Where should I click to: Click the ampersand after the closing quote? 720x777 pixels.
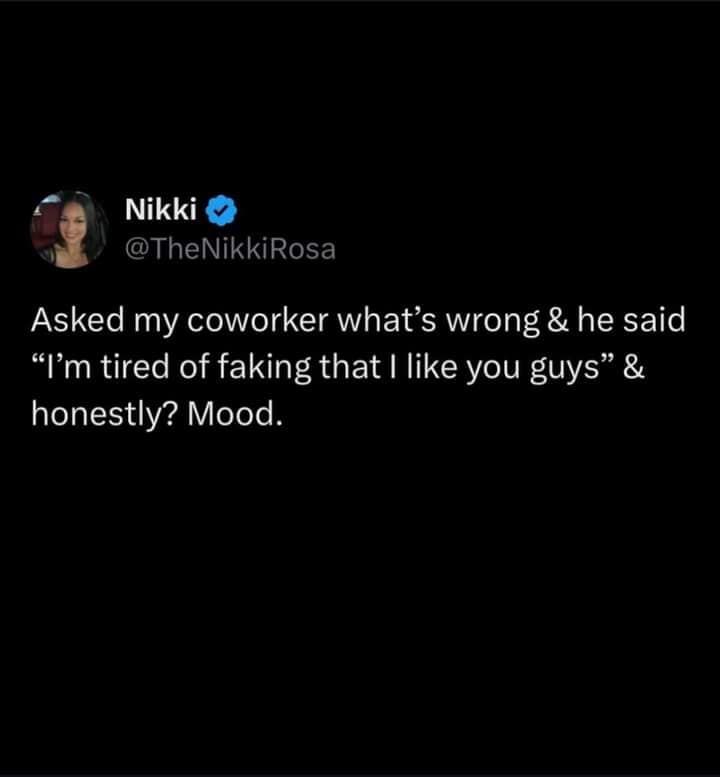coord(634,367)
